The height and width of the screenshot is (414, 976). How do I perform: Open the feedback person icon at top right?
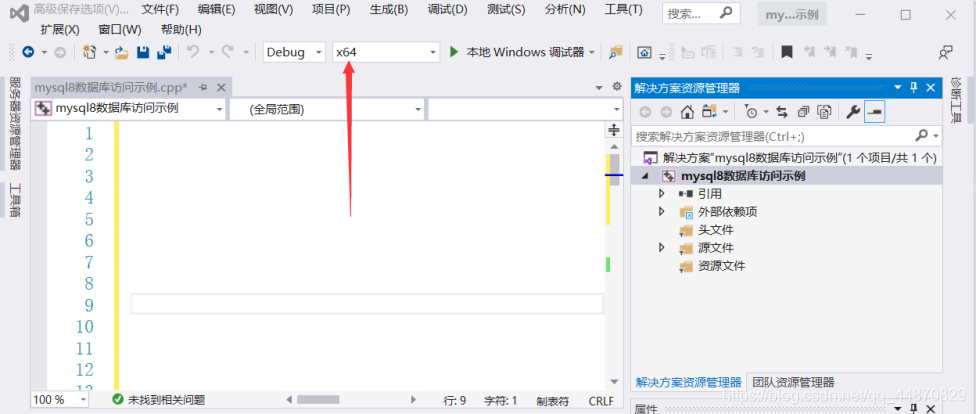tap(946, 53)
